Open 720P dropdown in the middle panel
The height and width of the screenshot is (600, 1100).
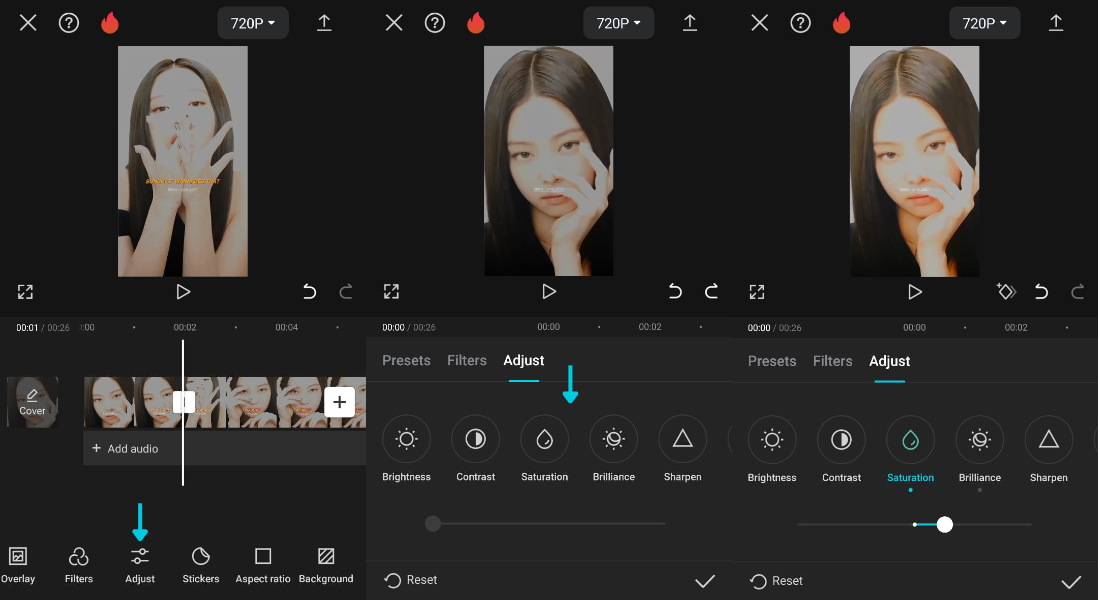coord(619,23)
